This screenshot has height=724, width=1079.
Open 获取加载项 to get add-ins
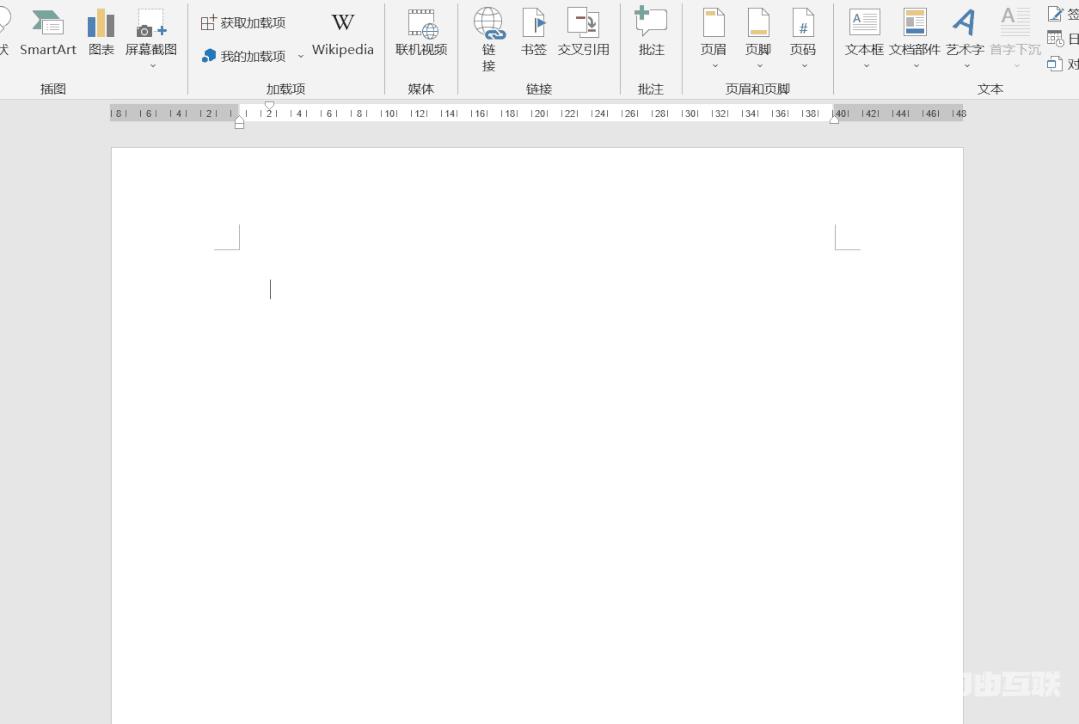click(243, 23)
